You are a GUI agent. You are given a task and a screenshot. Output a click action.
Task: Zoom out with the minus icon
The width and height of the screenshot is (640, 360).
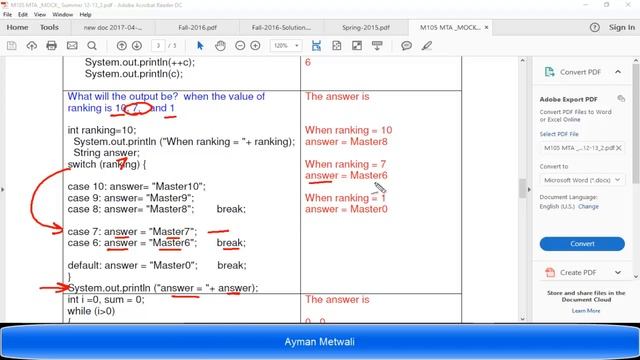pos(240,46)
